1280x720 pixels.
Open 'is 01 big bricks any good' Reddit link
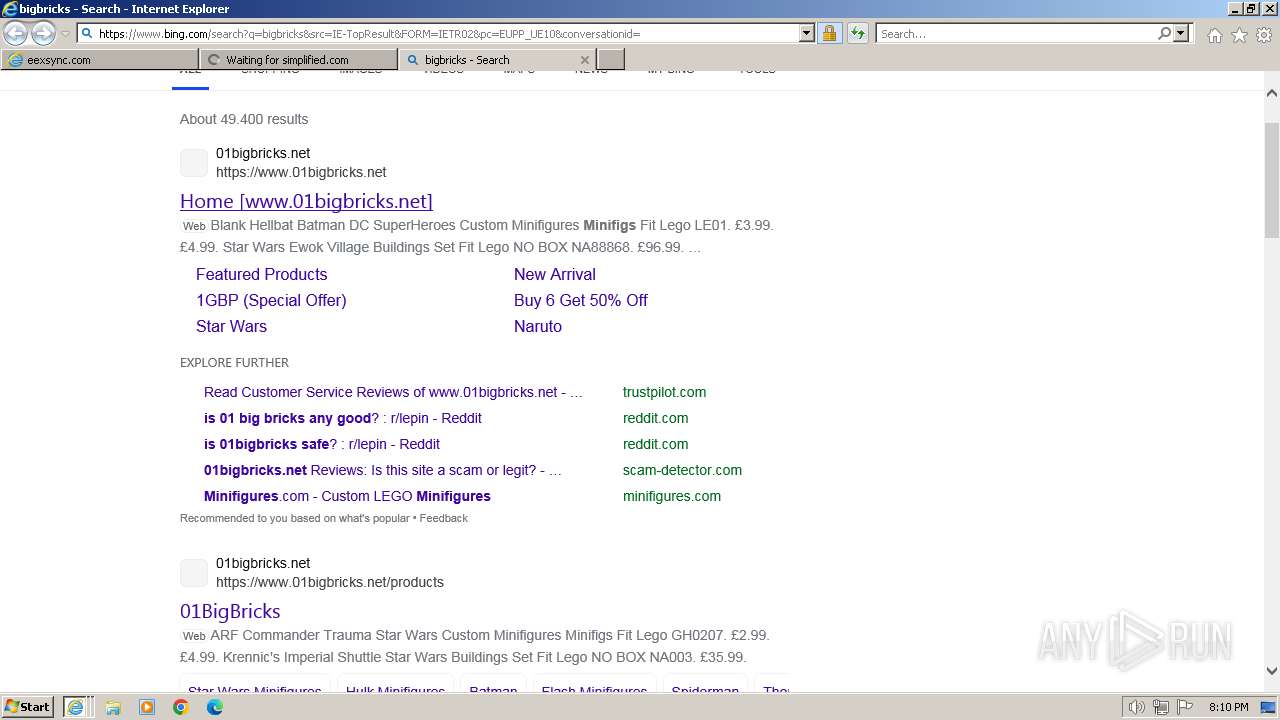[x=343, y=418]
